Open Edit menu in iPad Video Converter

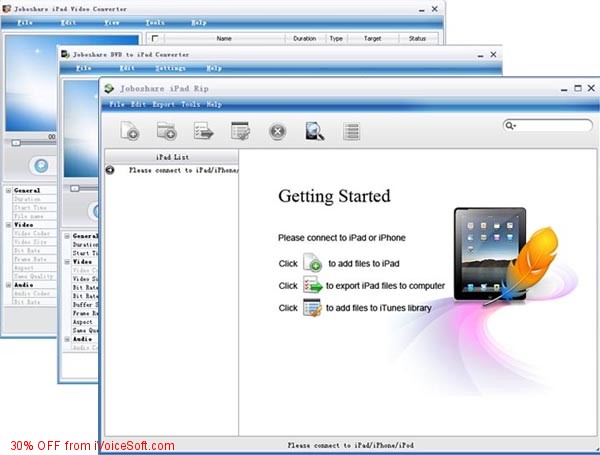68,23
